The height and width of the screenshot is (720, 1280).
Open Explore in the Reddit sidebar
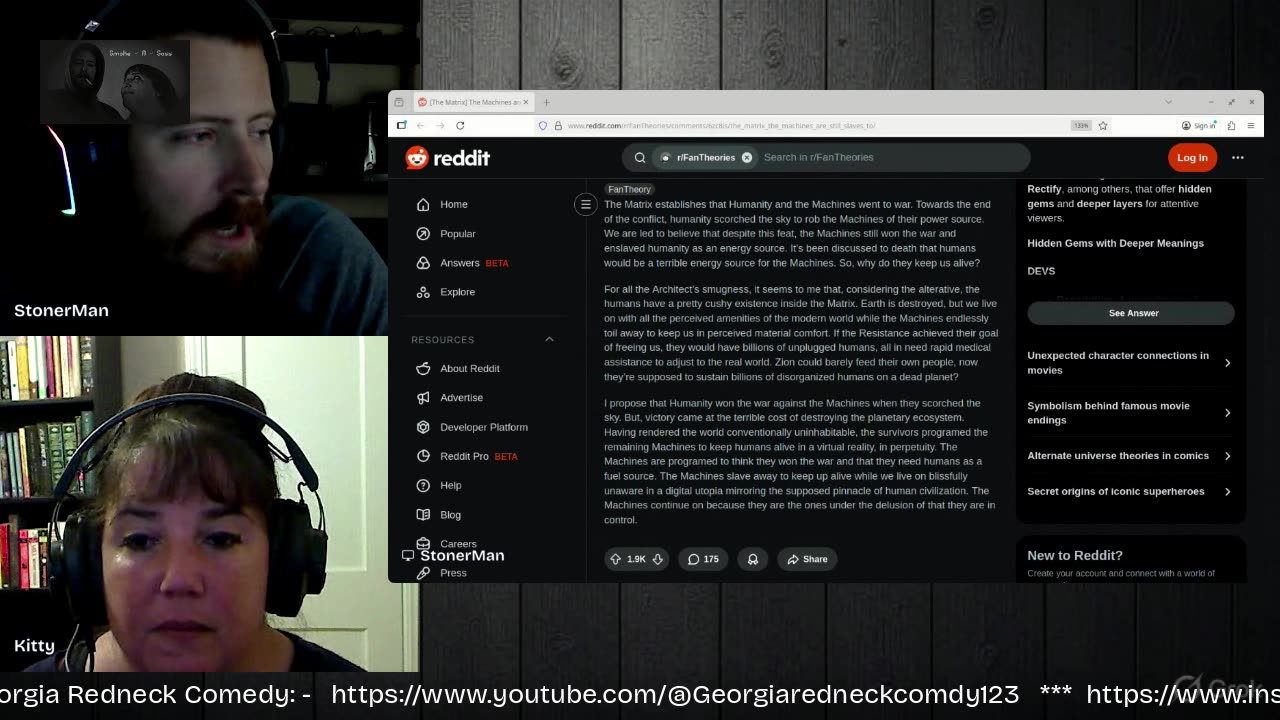pyautogui.click(x=457, y=292)
